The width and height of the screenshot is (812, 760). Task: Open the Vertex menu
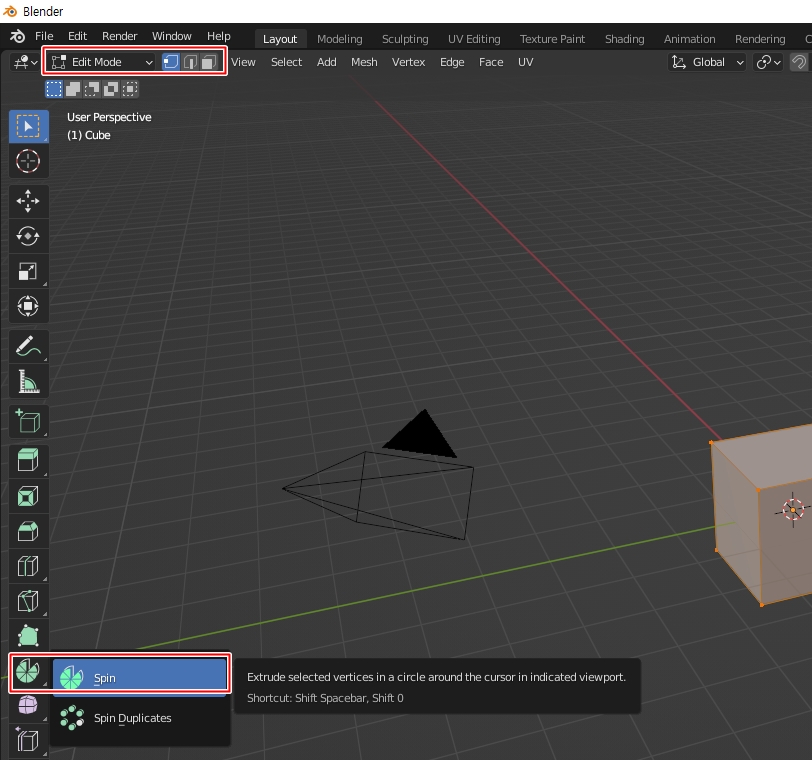[x=409, y=62]
